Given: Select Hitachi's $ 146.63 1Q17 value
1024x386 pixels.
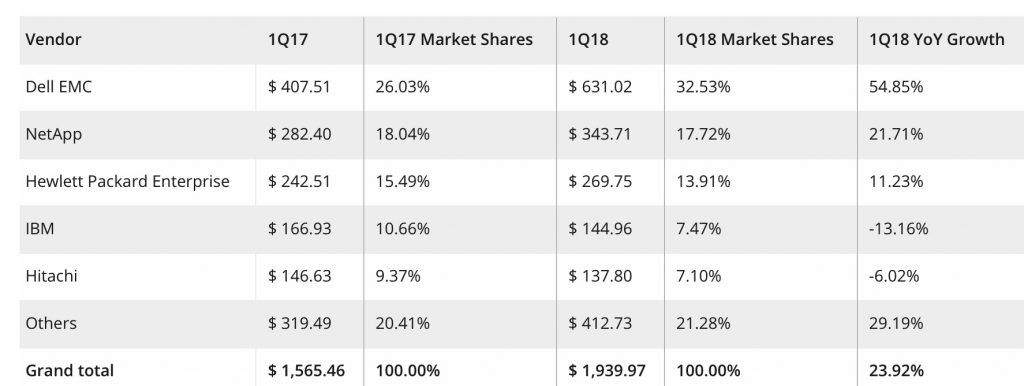Looking at the screenshot, I should [299, 276].
